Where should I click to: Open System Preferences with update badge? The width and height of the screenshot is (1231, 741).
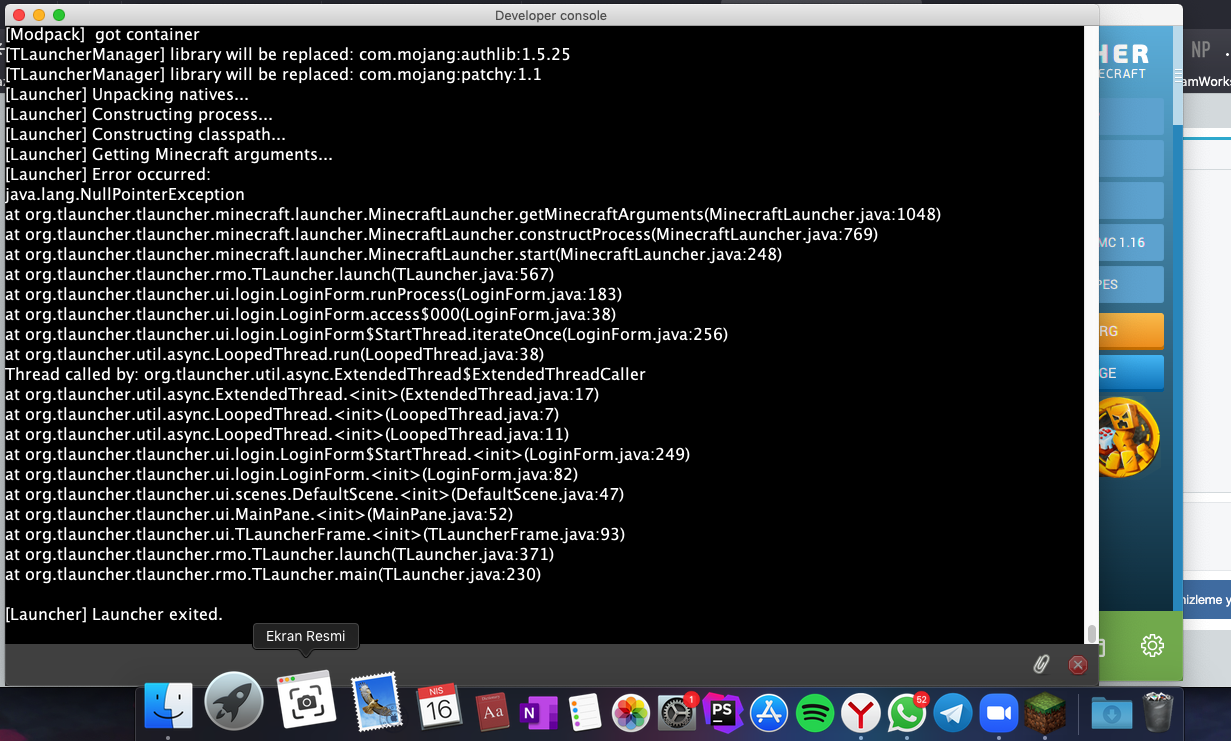(677, 712)
